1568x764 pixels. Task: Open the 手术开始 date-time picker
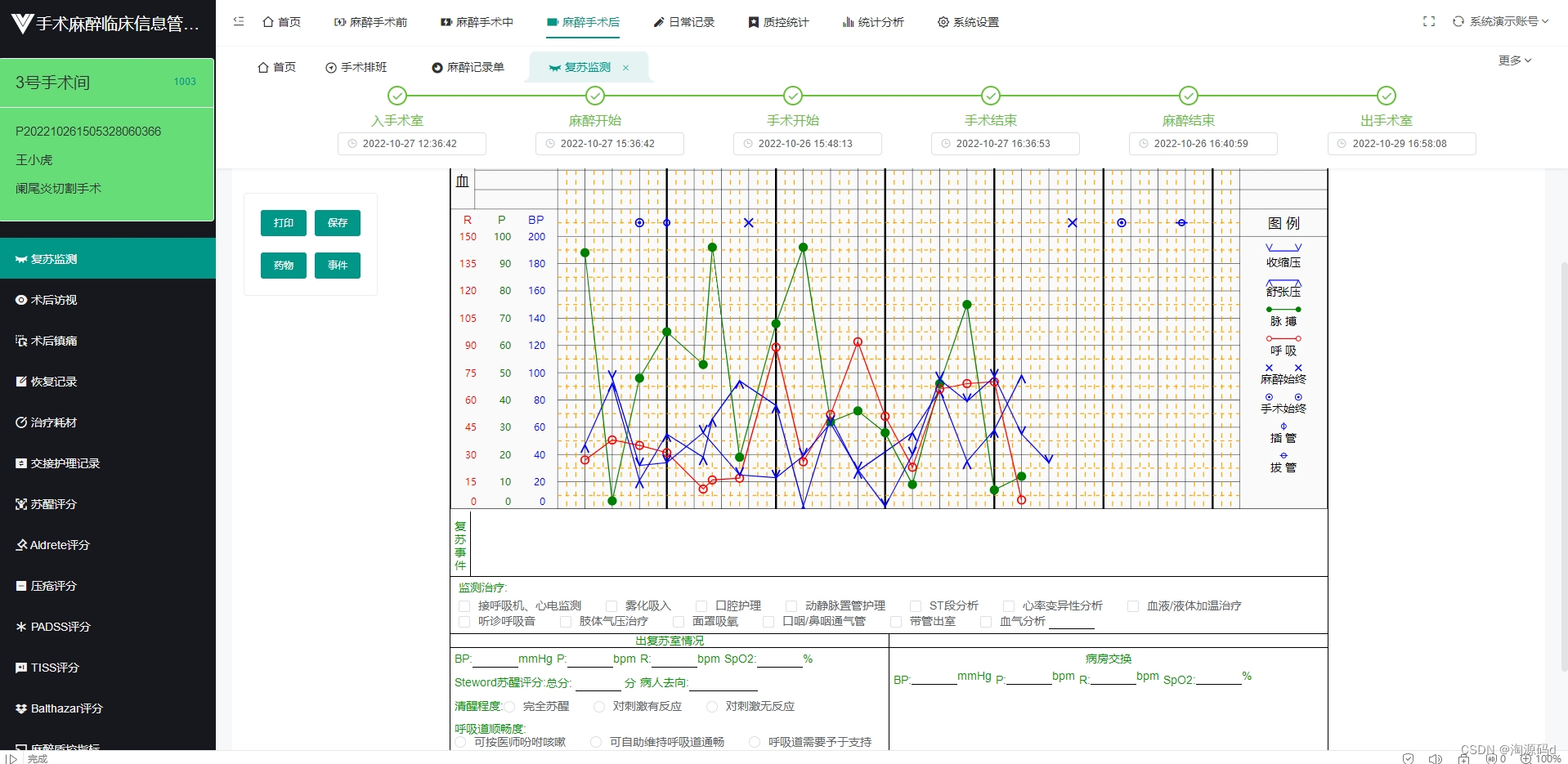pos(808,144)
